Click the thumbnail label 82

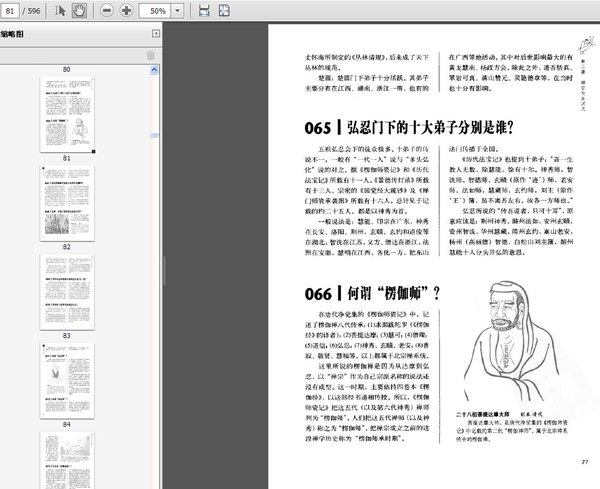pos(67,247)
